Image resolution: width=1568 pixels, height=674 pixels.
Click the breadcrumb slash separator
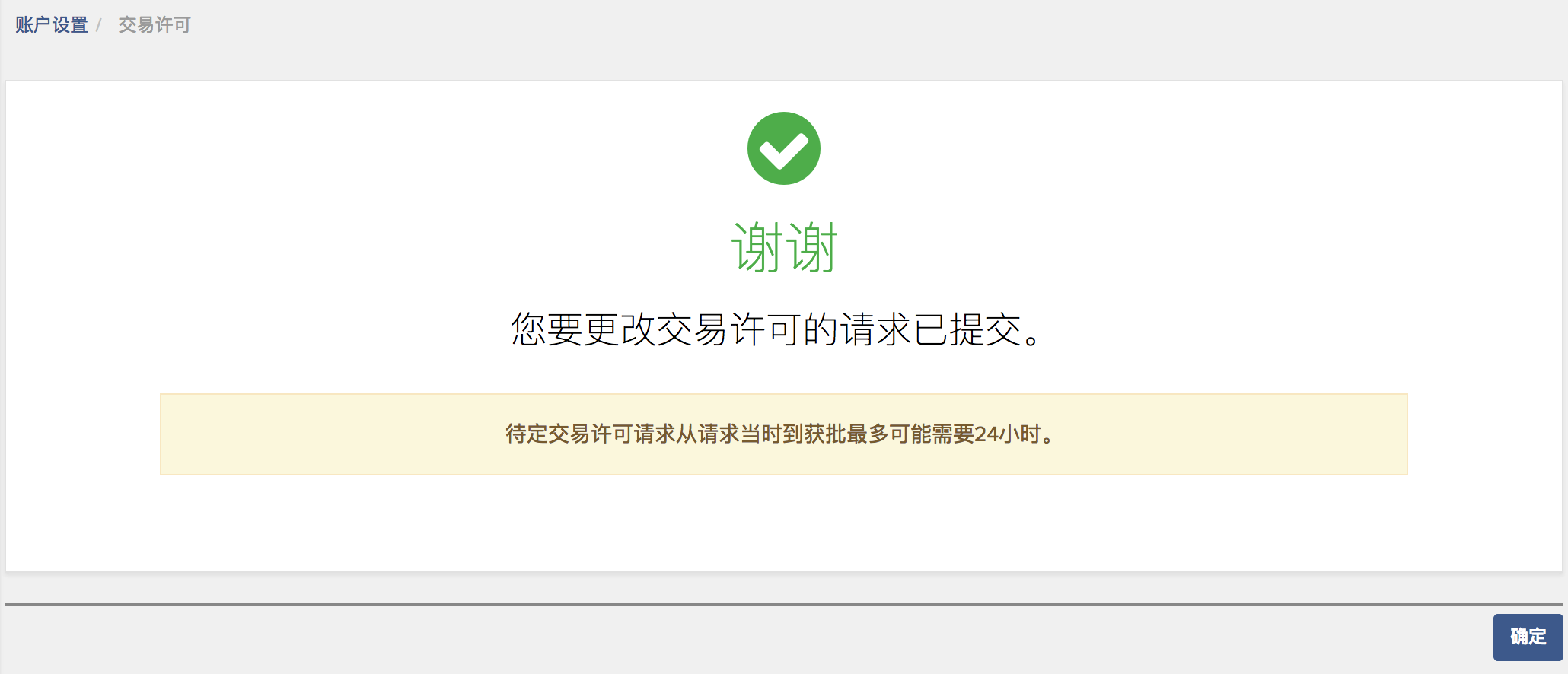tap(99, 26)
